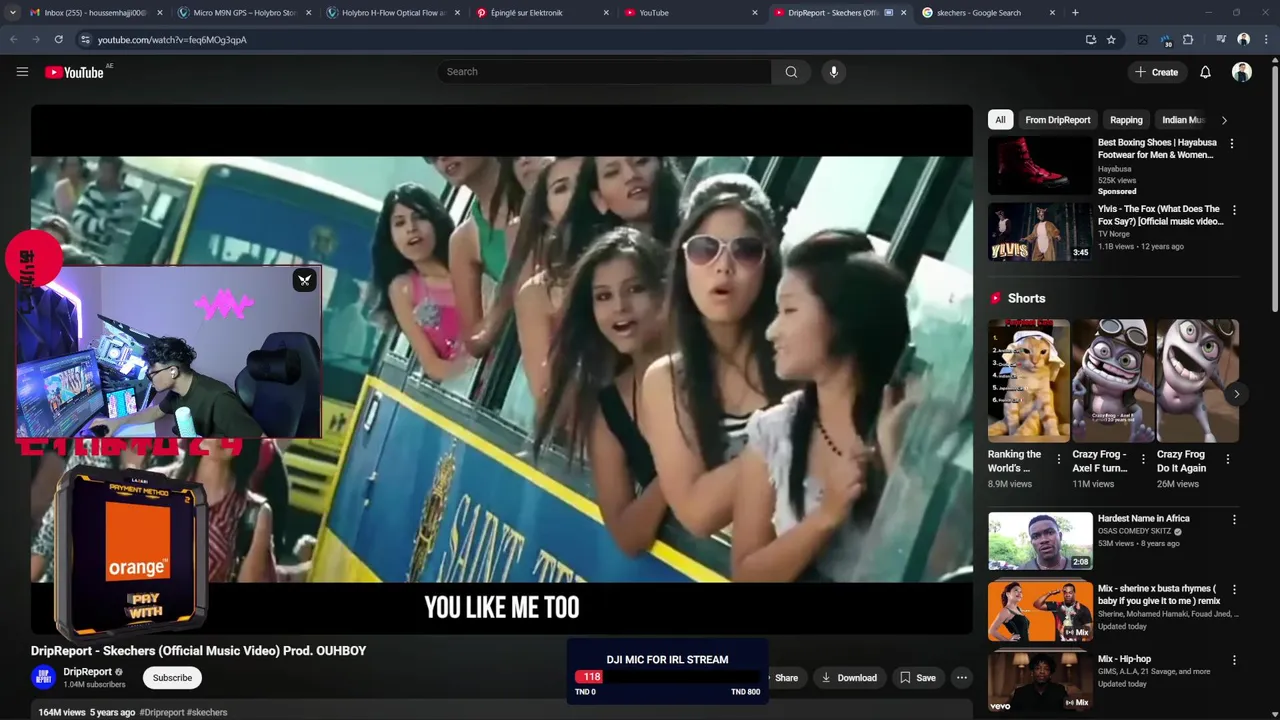The height and width of the screenshot is (720, 1280).
Task: Open Chrome's three-dot menu
Action: click(x=1266, y=40)
